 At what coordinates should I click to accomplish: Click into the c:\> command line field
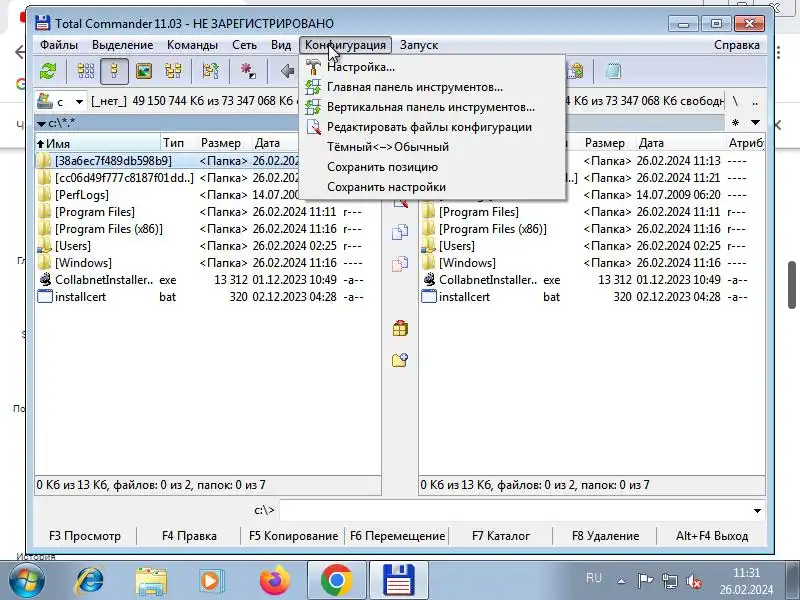point(515,510)
